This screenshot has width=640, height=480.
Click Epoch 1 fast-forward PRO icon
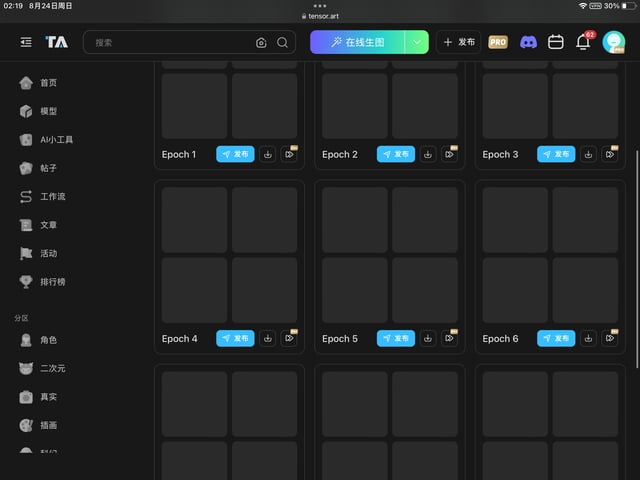(289, 154)
